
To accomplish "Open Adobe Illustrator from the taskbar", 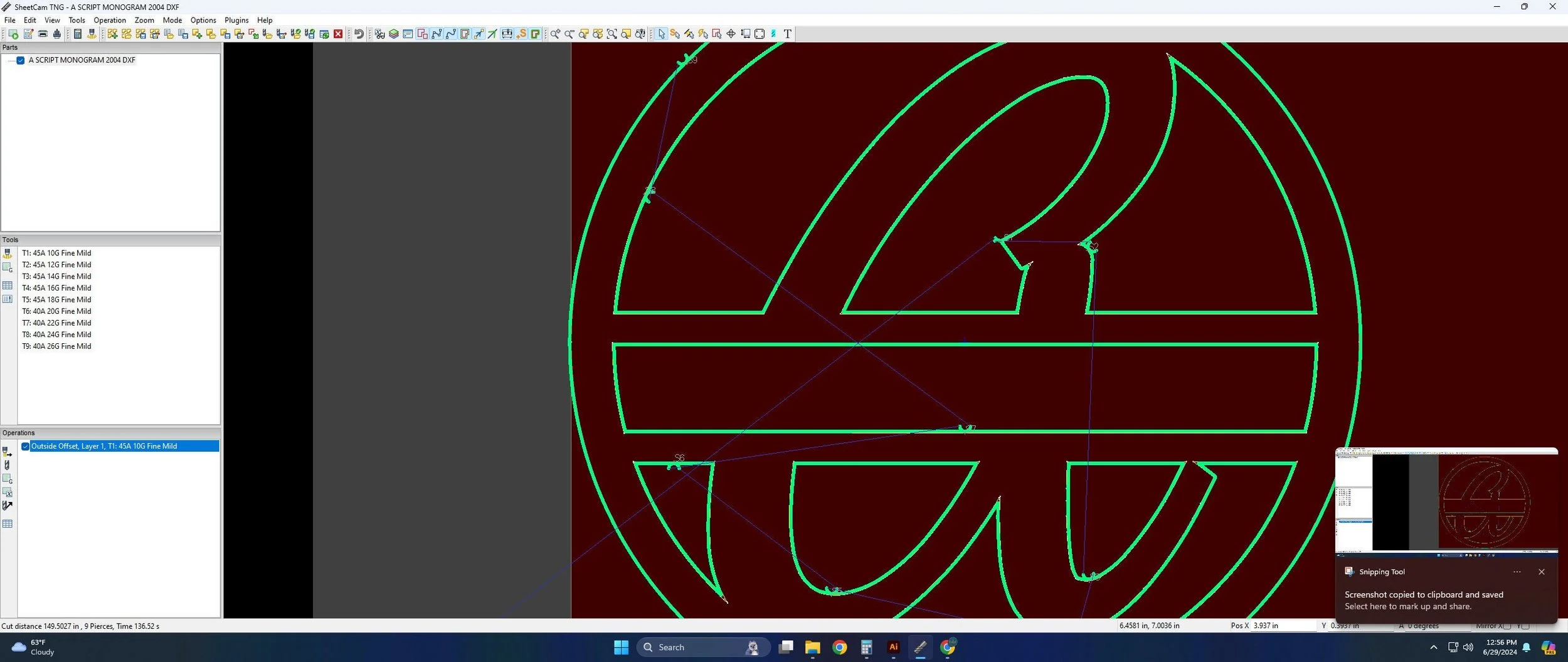I will (x=893, y=647).
